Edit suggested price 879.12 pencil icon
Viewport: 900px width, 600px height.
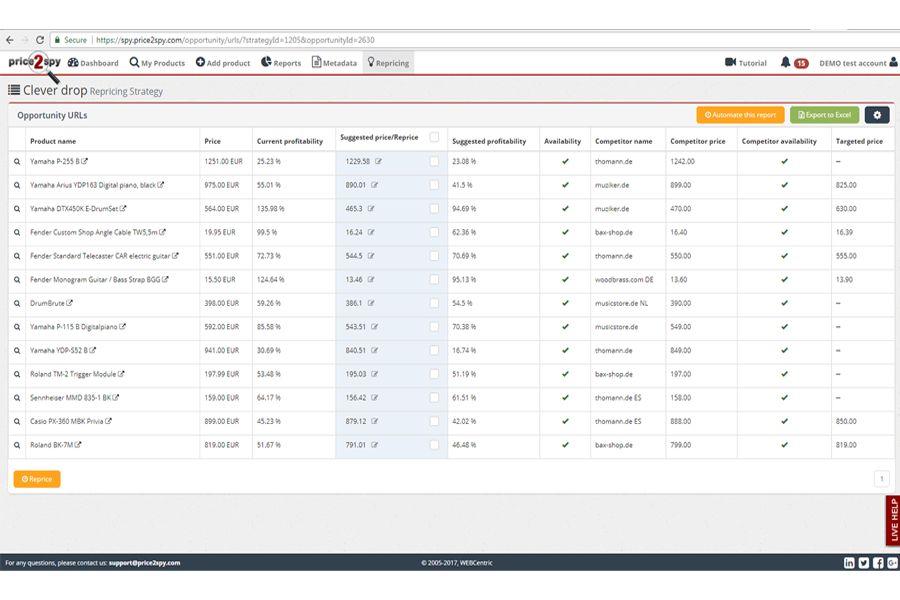(375, 421)
